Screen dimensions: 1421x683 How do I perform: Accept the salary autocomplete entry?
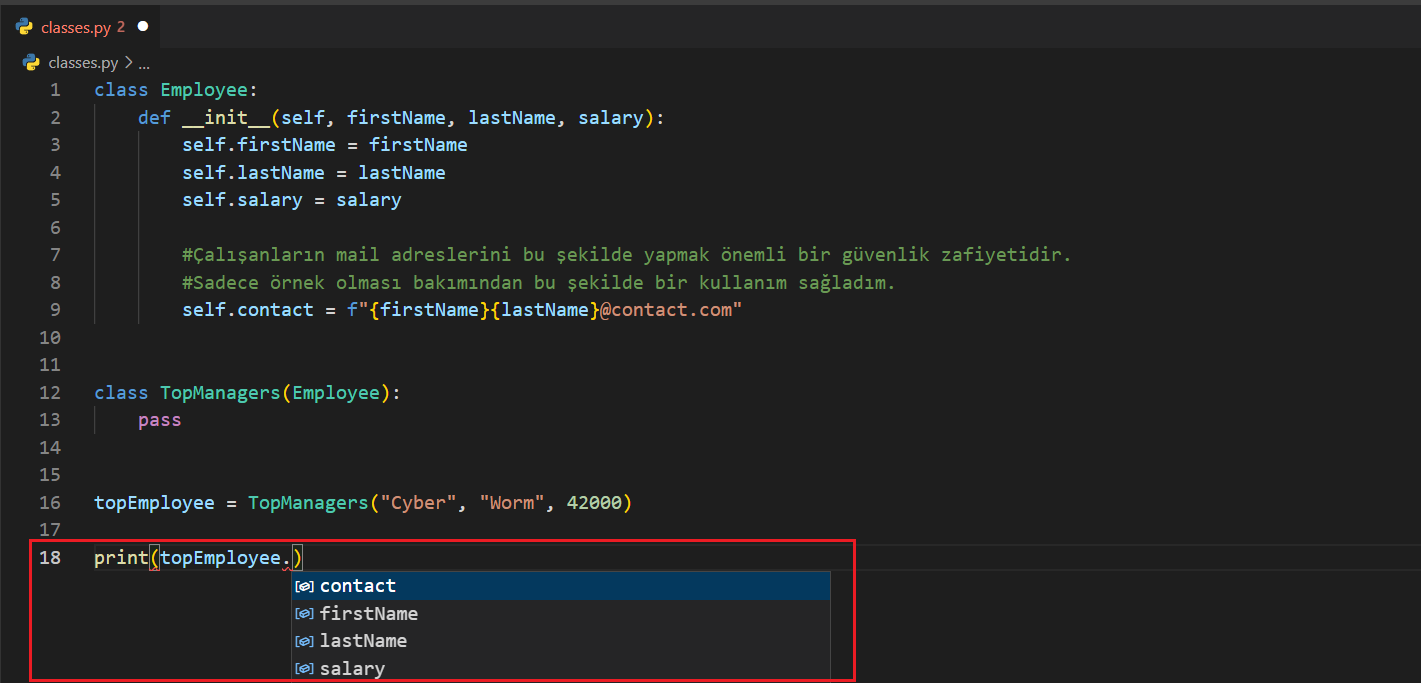pyautogui.click(x=352, y=669)
